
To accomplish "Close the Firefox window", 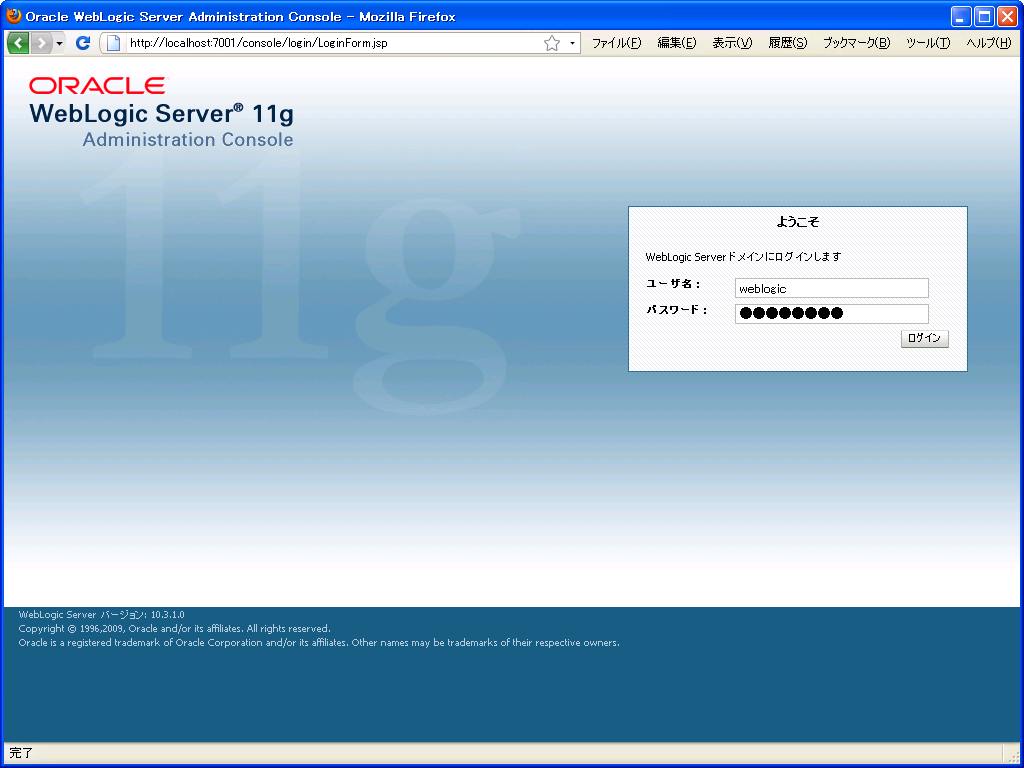I will tap(1007, 16).
